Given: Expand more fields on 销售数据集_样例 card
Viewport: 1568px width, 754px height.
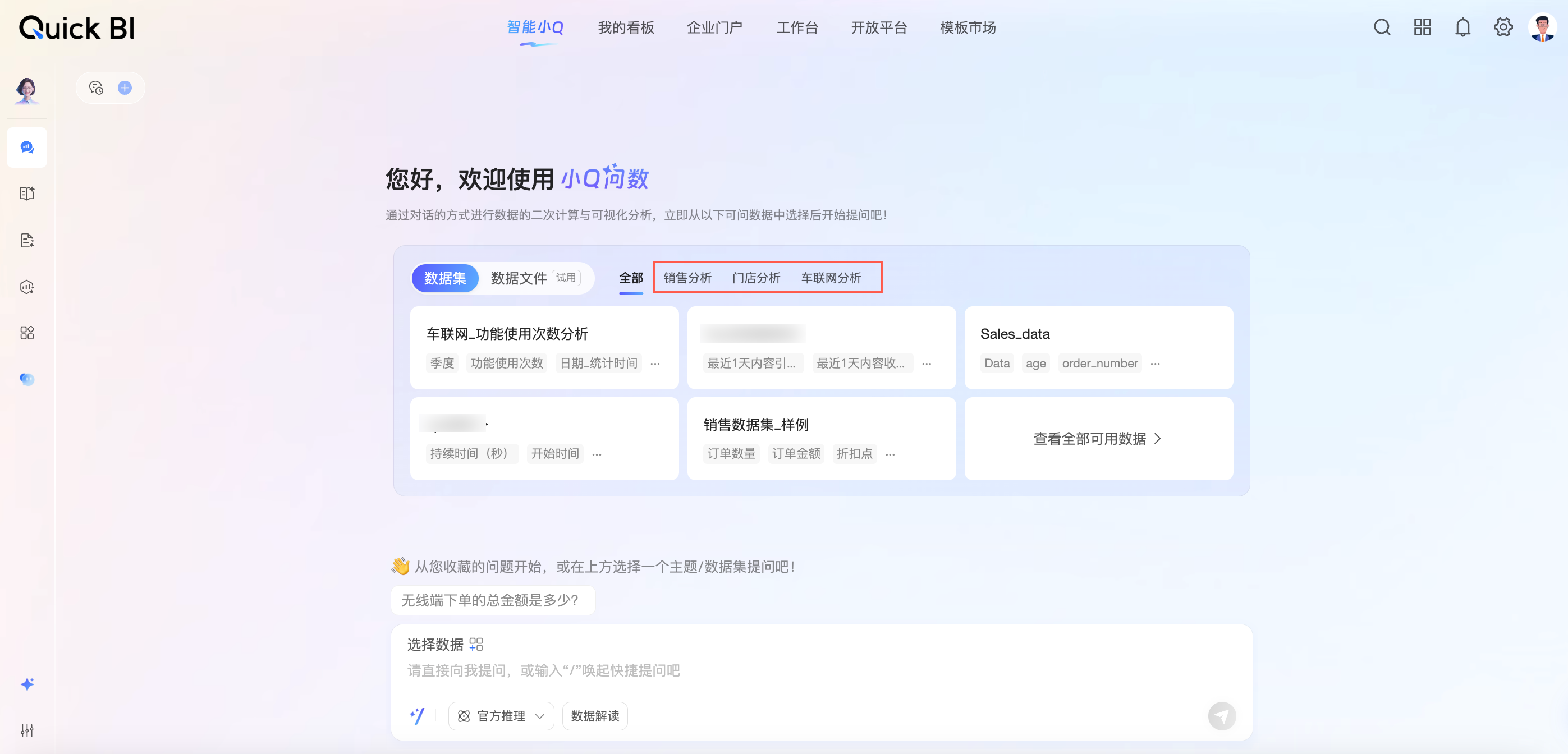Looking at the screenshot, I should [x=890, y=454].
